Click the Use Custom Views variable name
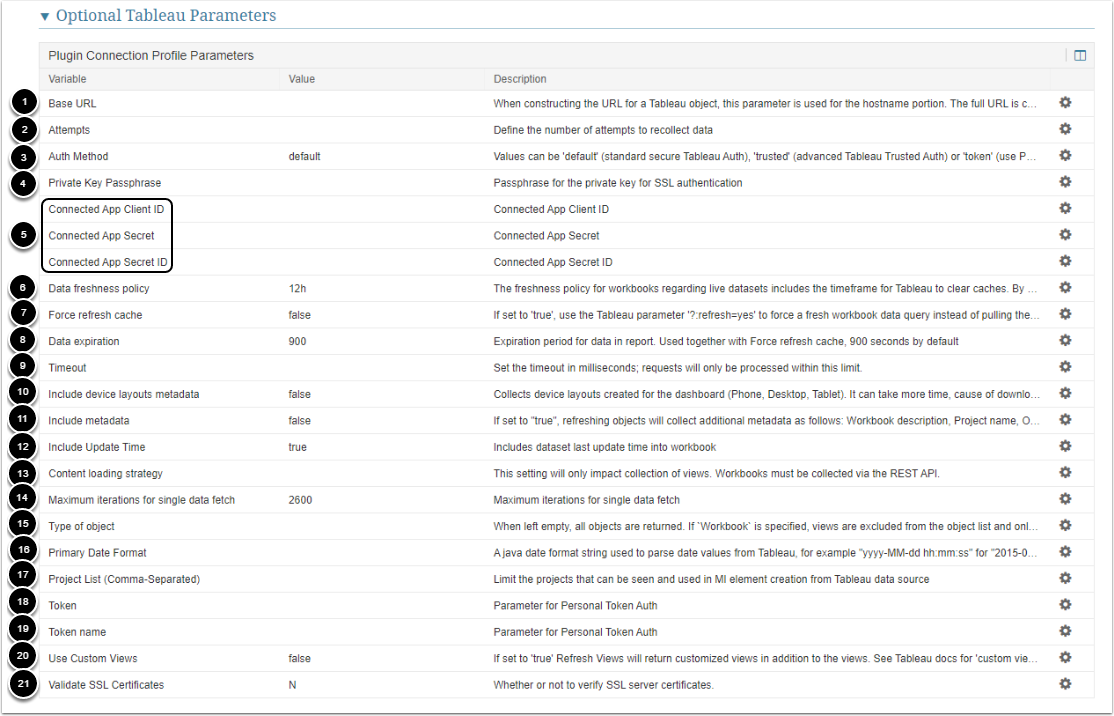This screenshot has width=1114, height=716. 93,658
